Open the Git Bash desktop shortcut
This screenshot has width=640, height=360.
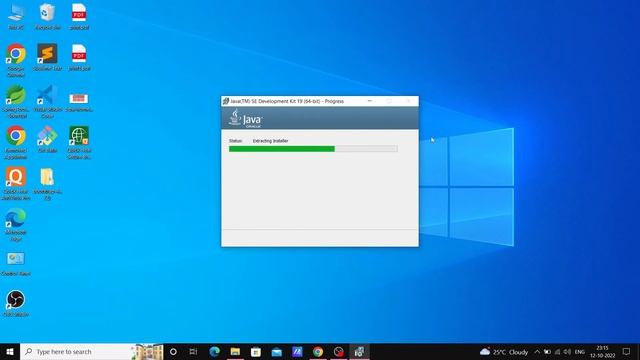click(47, 139)
